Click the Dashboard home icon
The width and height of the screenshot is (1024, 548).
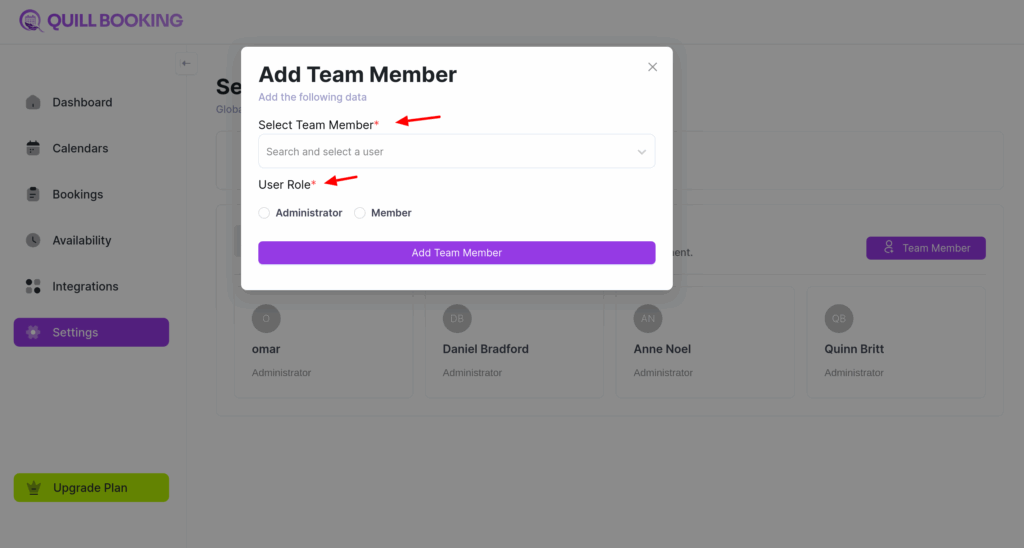click(33, 102)
